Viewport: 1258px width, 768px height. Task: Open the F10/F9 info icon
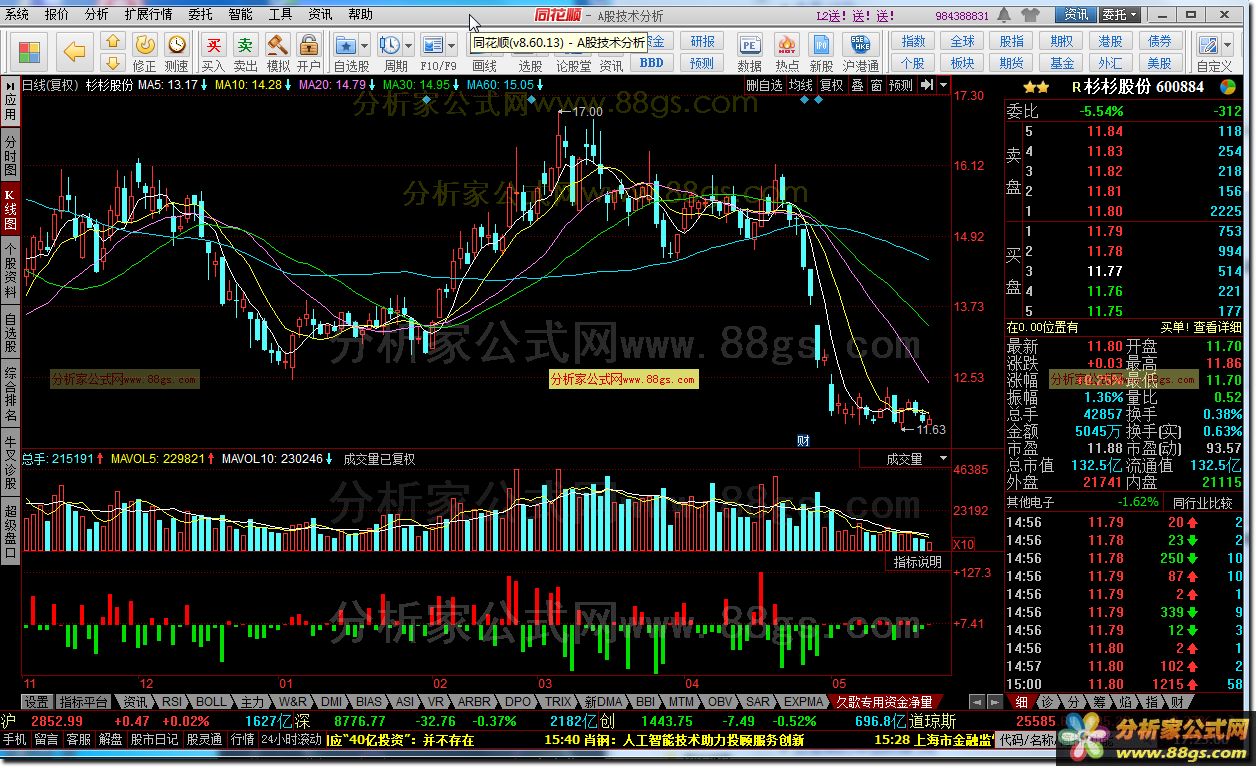click(432, 45)
